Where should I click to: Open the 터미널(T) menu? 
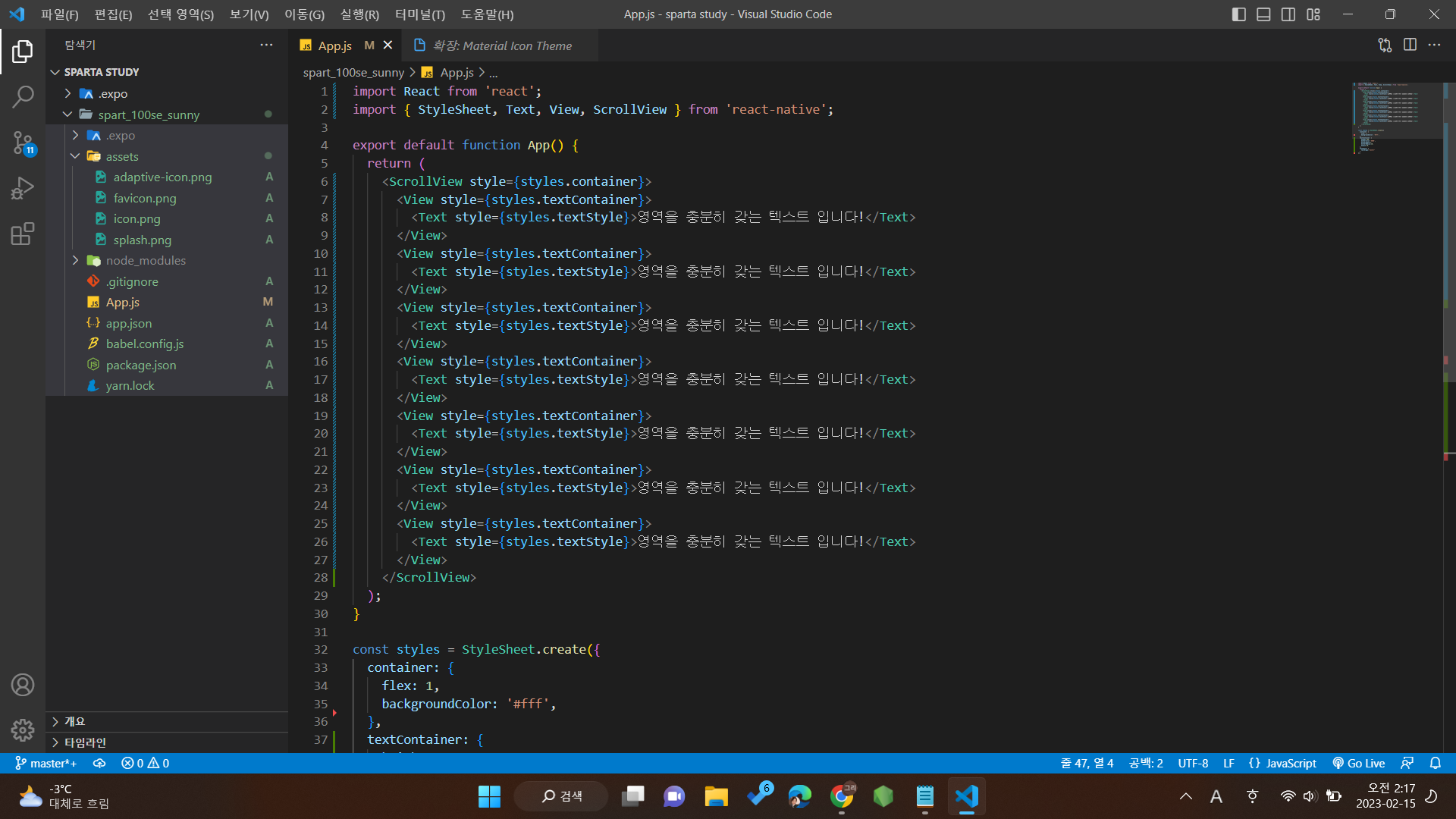click(420, 14)
